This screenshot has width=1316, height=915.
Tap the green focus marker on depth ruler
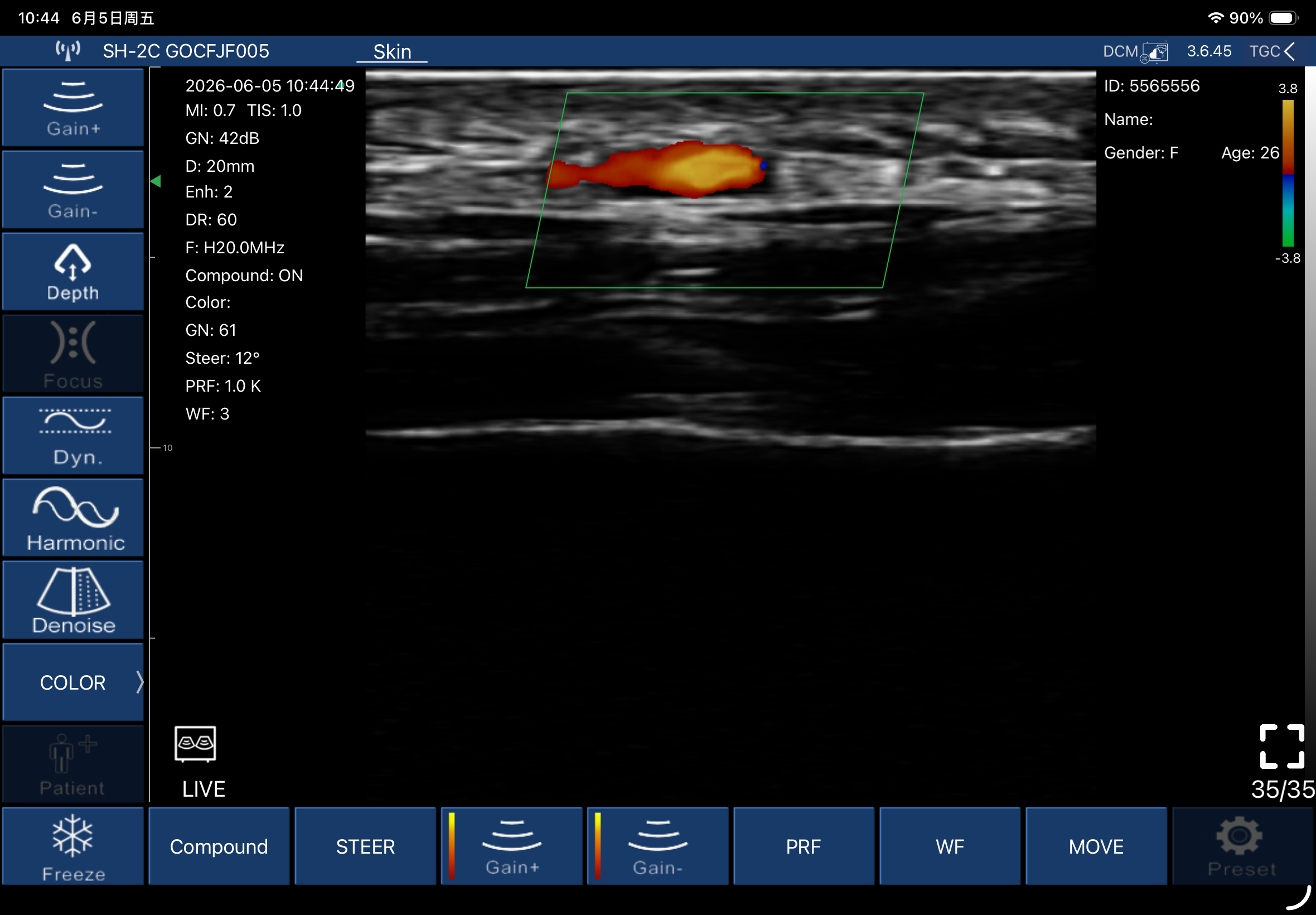(x=155, y=181)
